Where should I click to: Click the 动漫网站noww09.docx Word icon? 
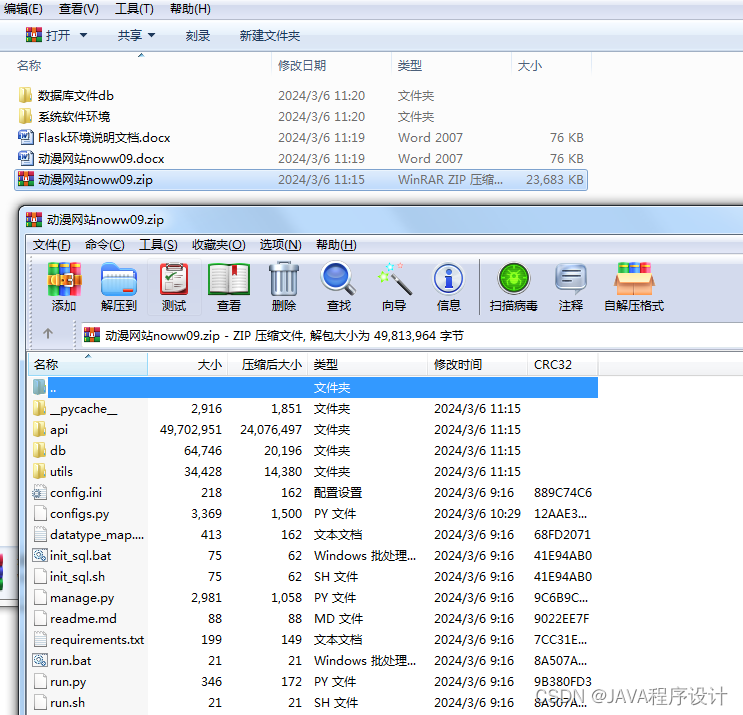[26, 158]
